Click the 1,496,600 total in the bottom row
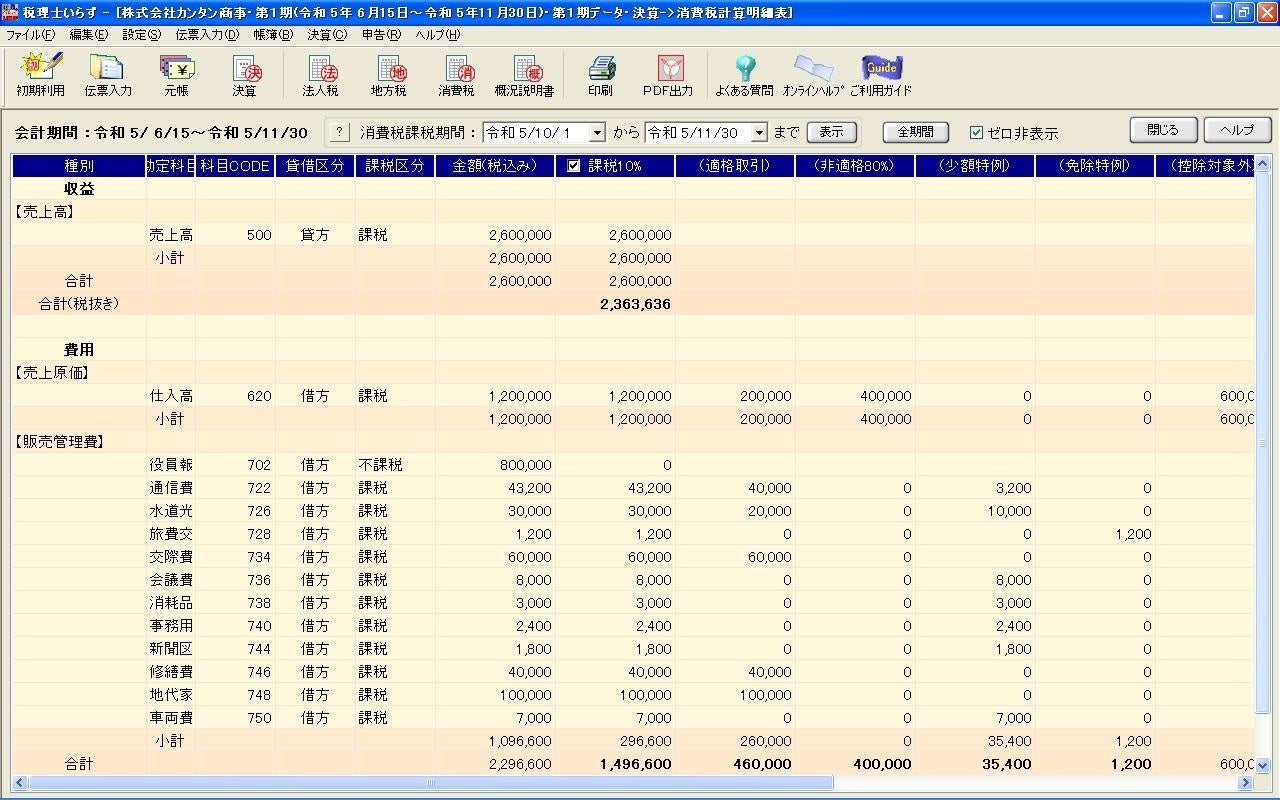The image size is (1280, 800). [x=635, y=764]
